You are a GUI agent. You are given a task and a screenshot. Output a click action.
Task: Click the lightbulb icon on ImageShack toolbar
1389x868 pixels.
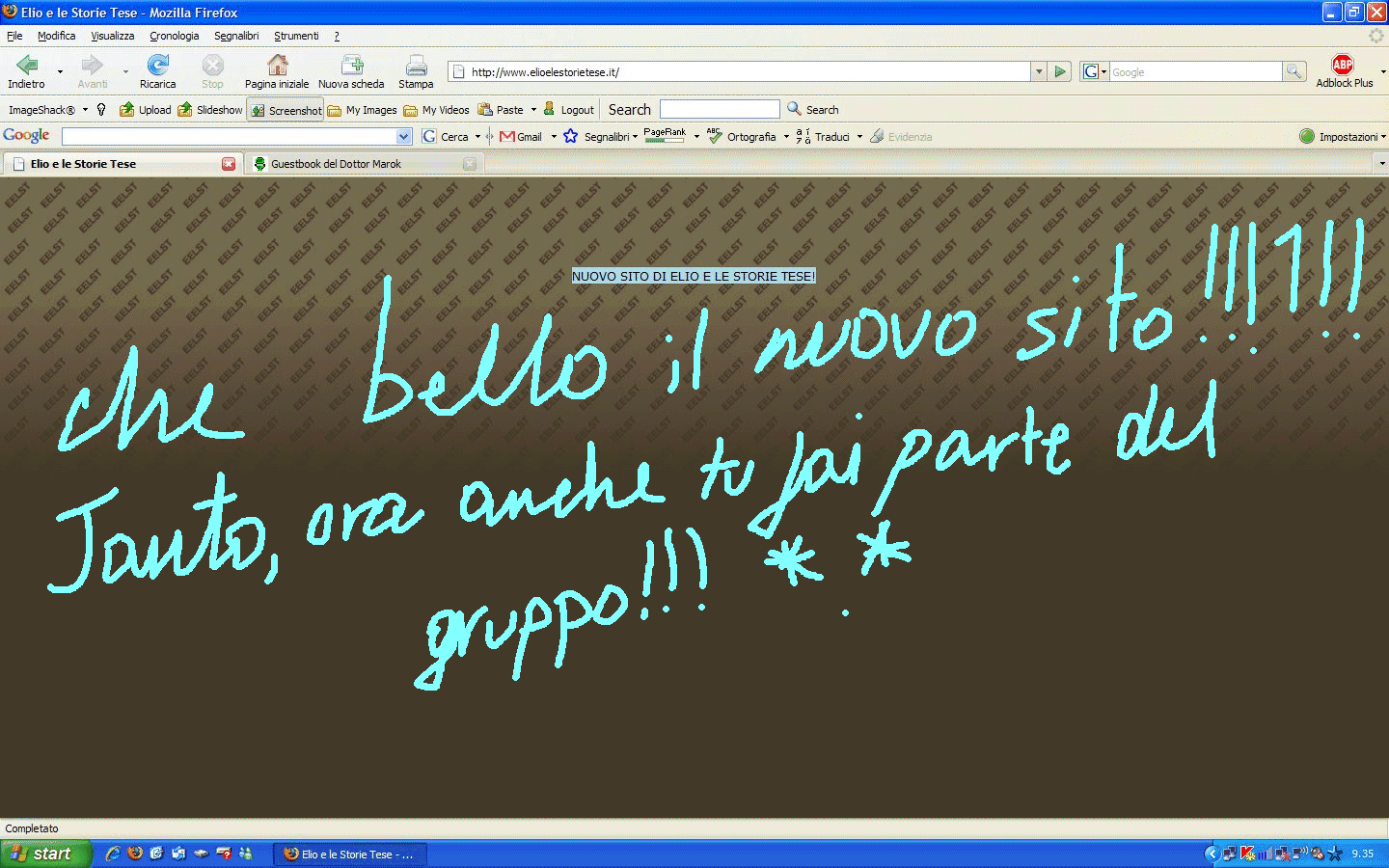pos(101,110)
